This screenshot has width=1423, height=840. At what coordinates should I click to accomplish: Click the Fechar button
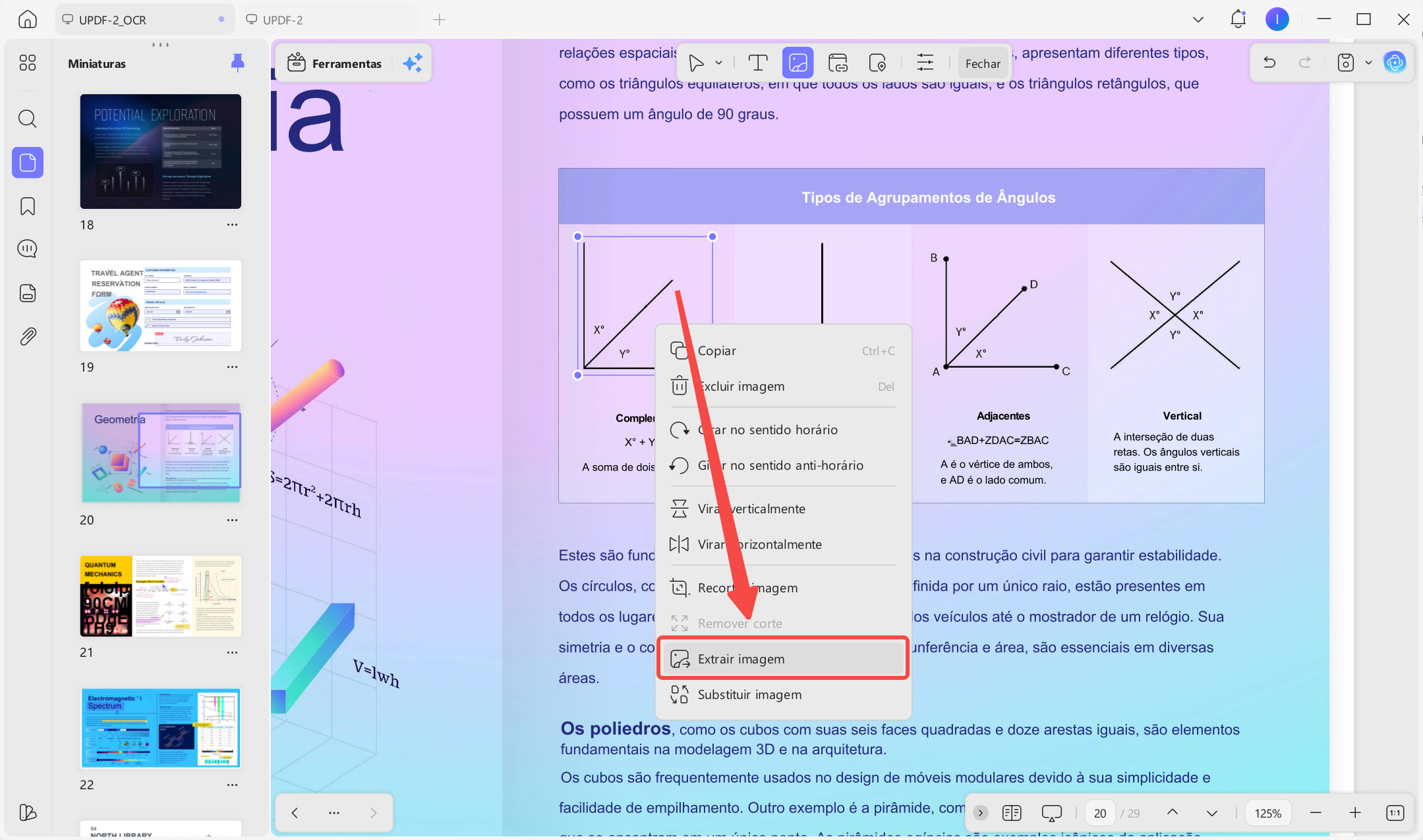click(983, 63)
